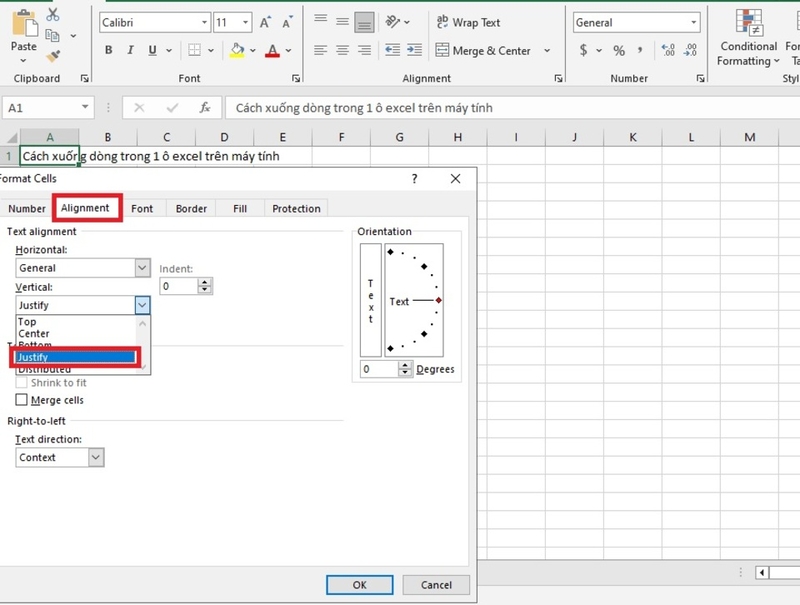Image resolution: width=800 pixels, height=605 pixels.
Task: Click Format Cells help question mark
Action: click(x=414, y=179)
